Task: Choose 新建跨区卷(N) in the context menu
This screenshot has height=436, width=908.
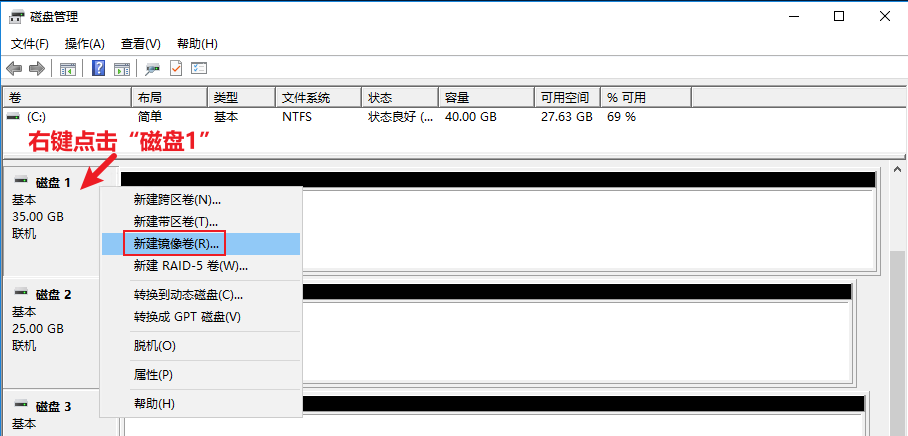Action: (177, 200)
